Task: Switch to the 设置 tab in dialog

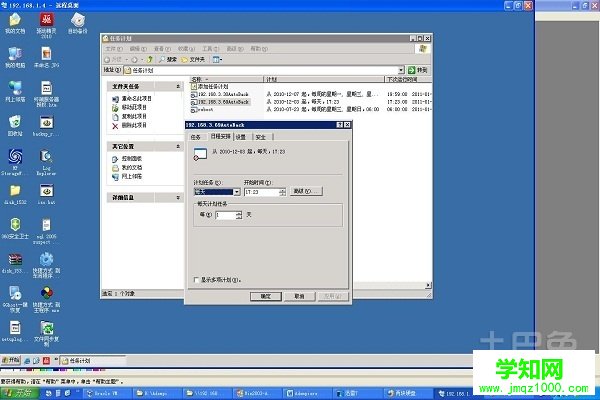Action: 241,137
